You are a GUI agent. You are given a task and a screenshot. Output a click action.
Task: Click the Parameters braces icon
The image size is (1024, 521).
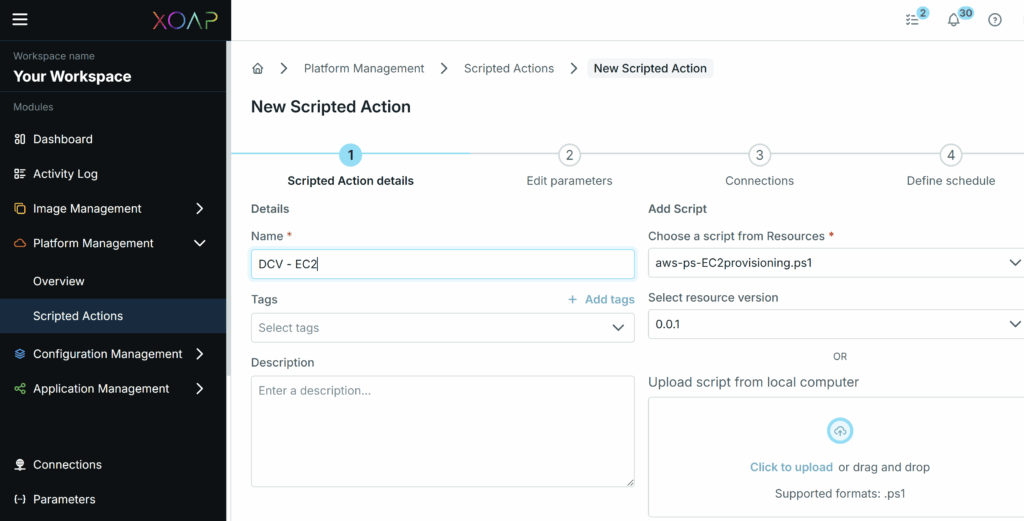[20, 499]
